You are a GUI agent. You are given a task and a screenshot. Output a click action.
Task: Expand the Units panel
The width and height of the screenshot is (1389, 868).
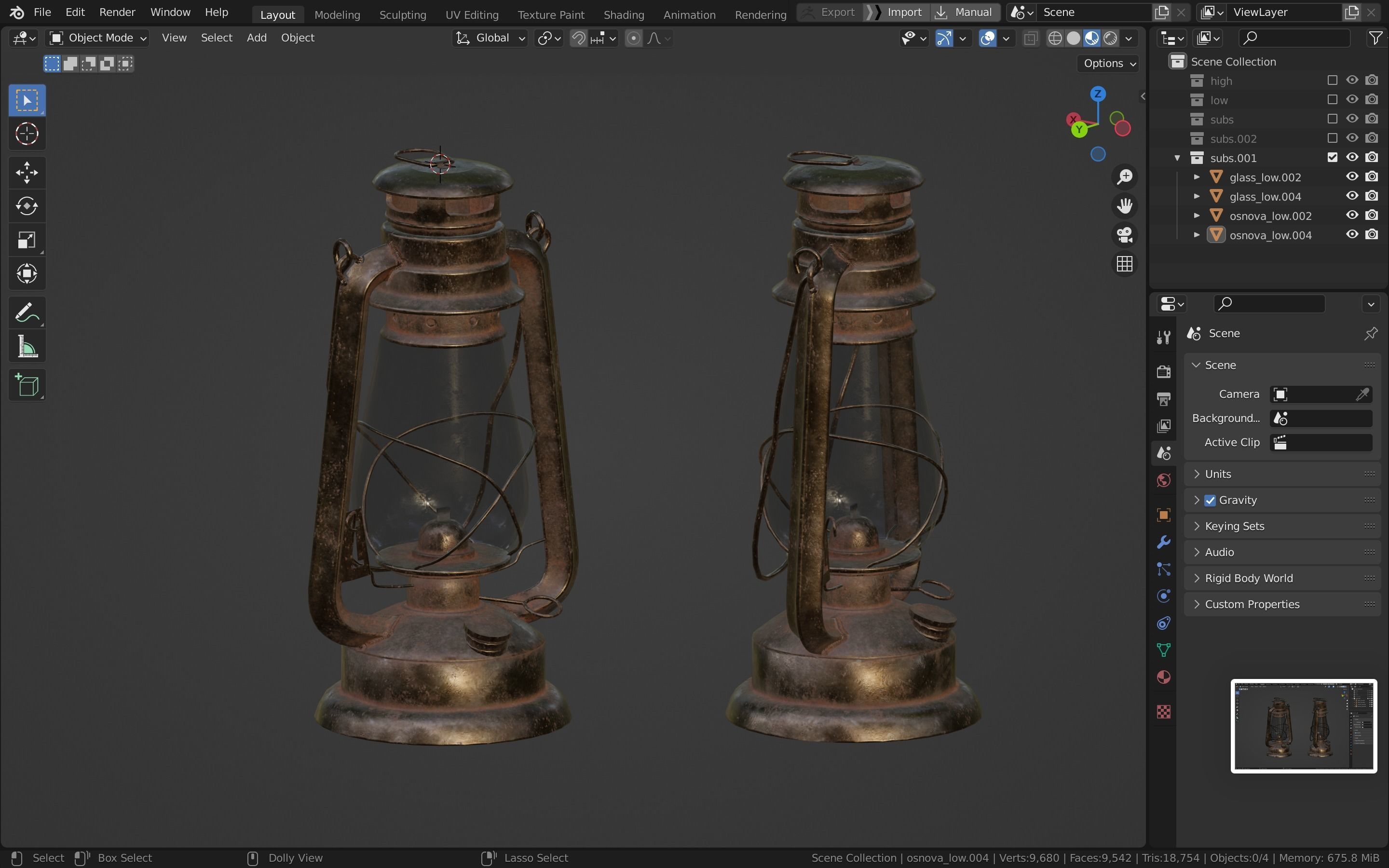tap(1281, 474)
